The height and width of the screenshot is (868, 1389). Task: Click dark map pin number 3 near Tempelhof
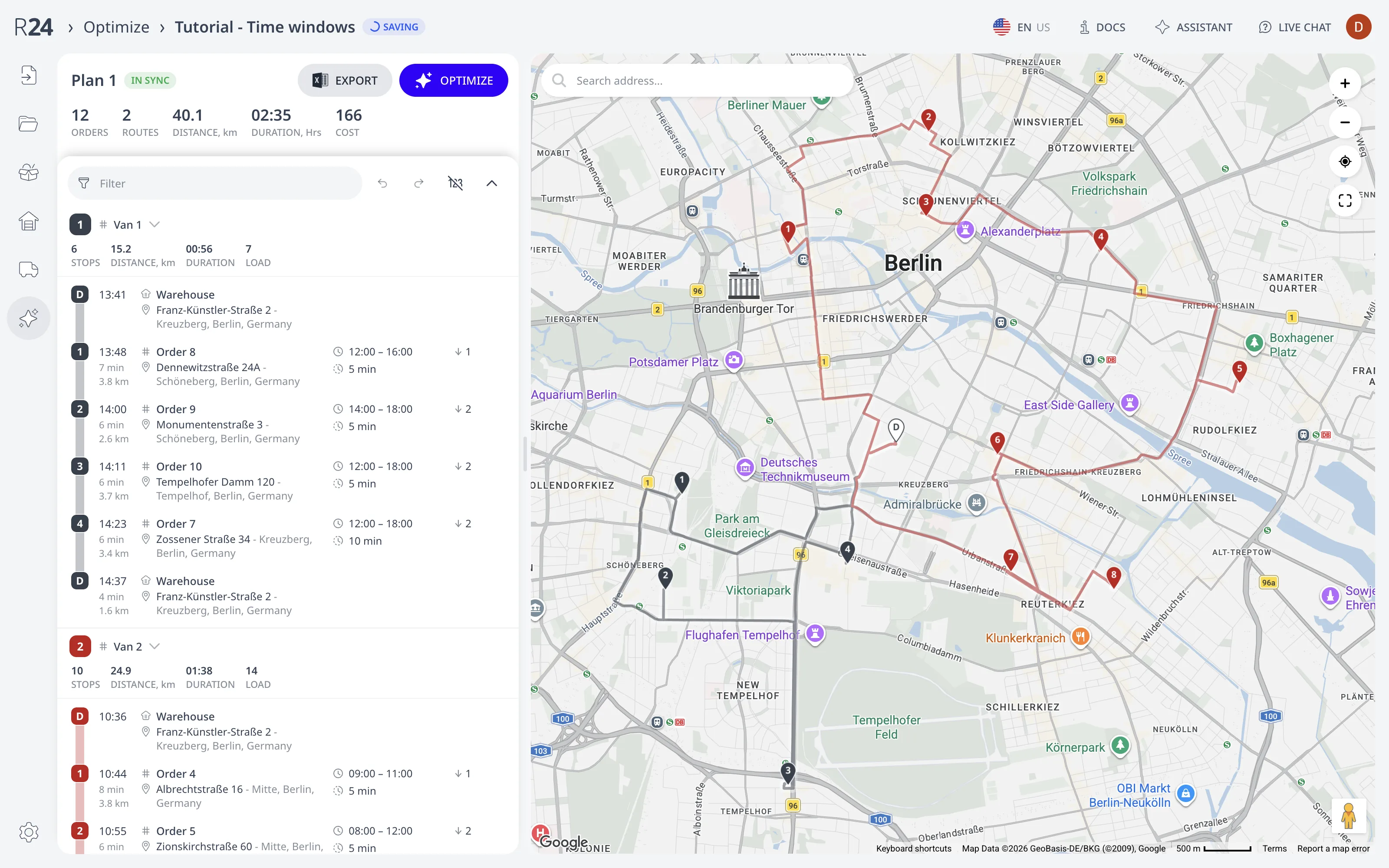[788, 773]
